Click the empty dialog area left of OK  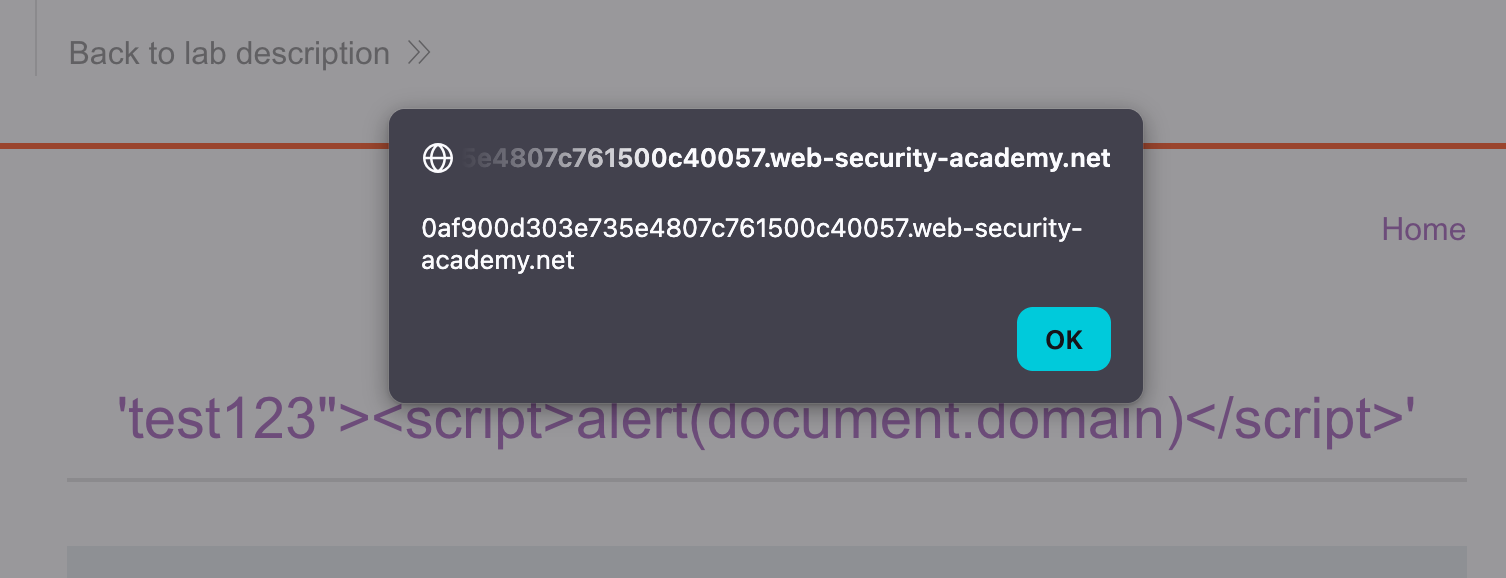point(700,340)
